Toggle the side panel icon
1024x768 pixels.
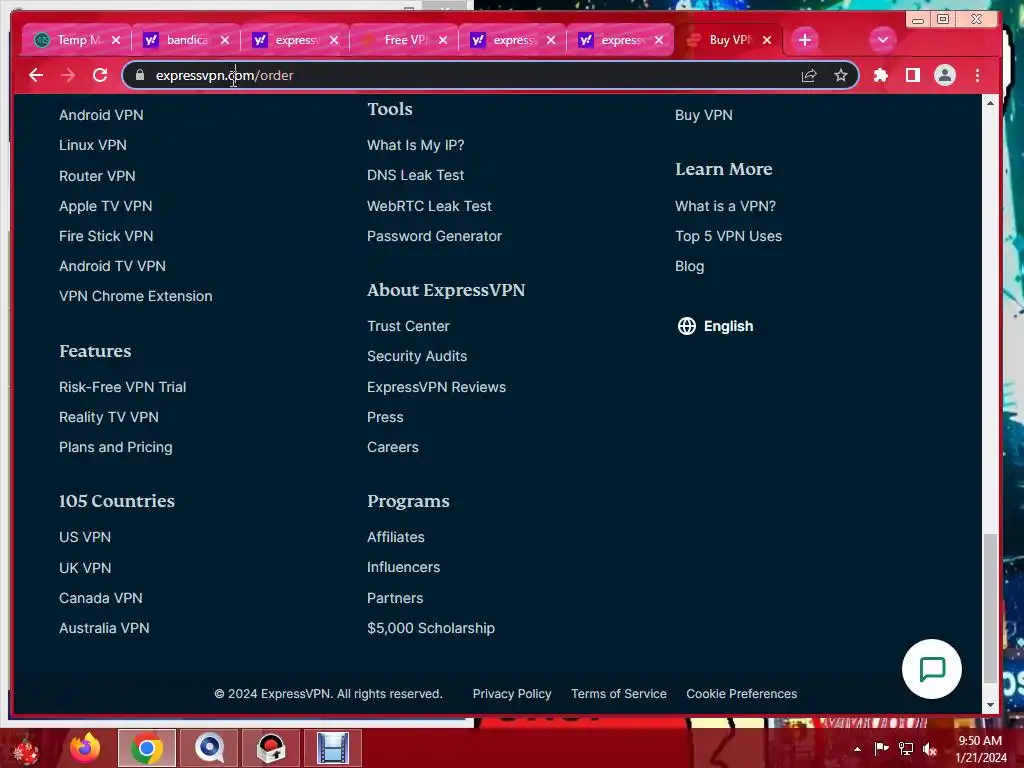point(912,75)
